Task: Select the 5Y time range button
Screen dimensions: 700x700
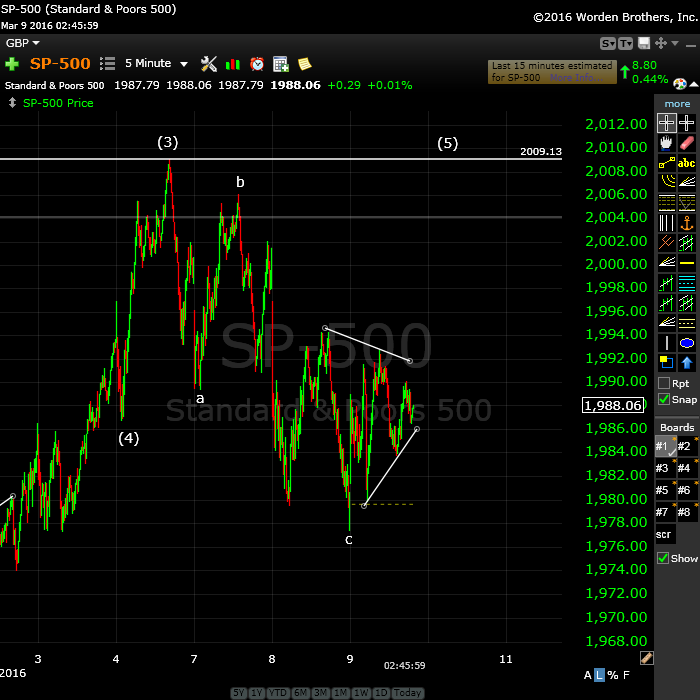Action: [239, 693]
